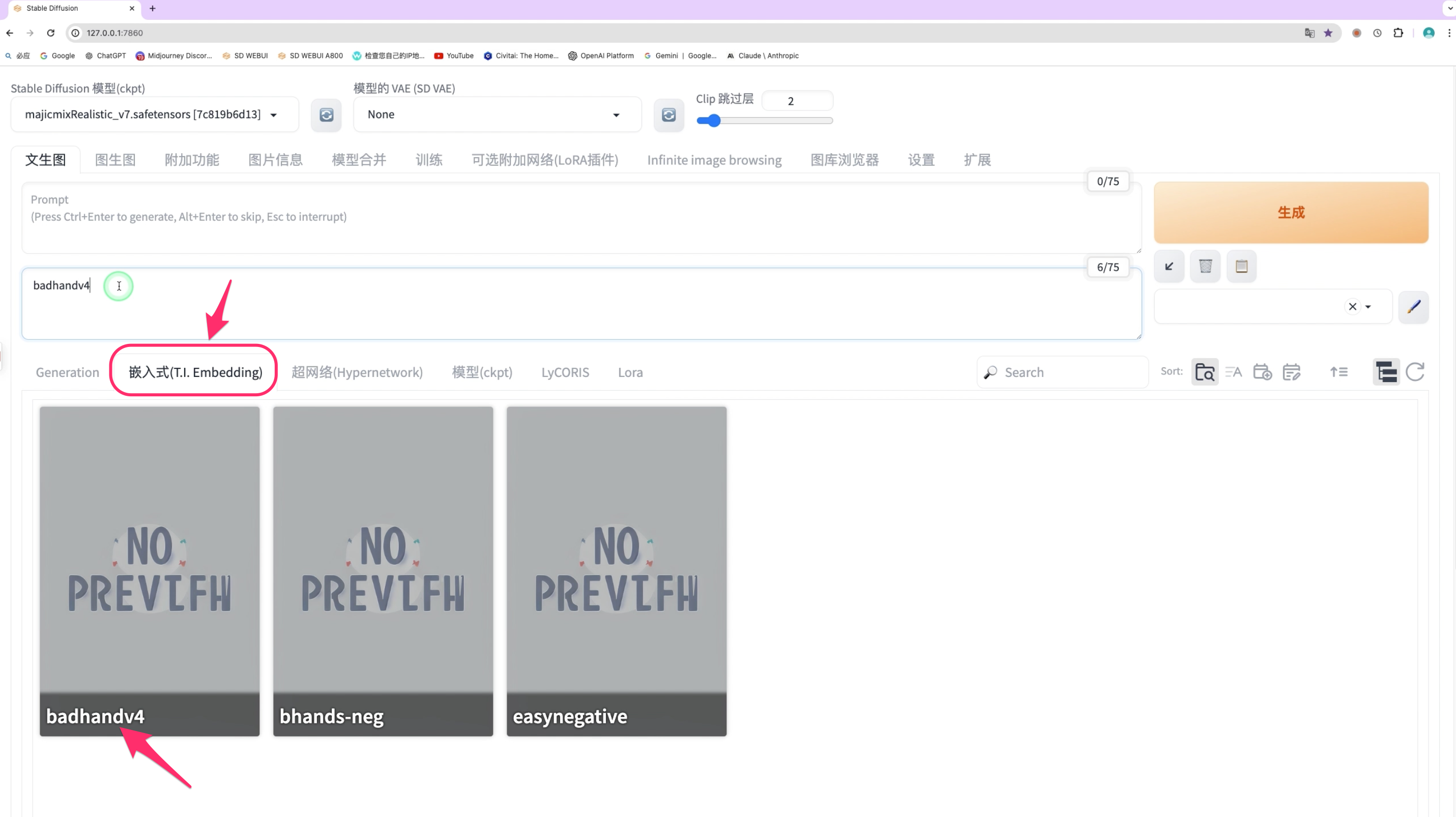Open the SD VAE dropdown
The image size is (1456, 817).
(498, 114)
